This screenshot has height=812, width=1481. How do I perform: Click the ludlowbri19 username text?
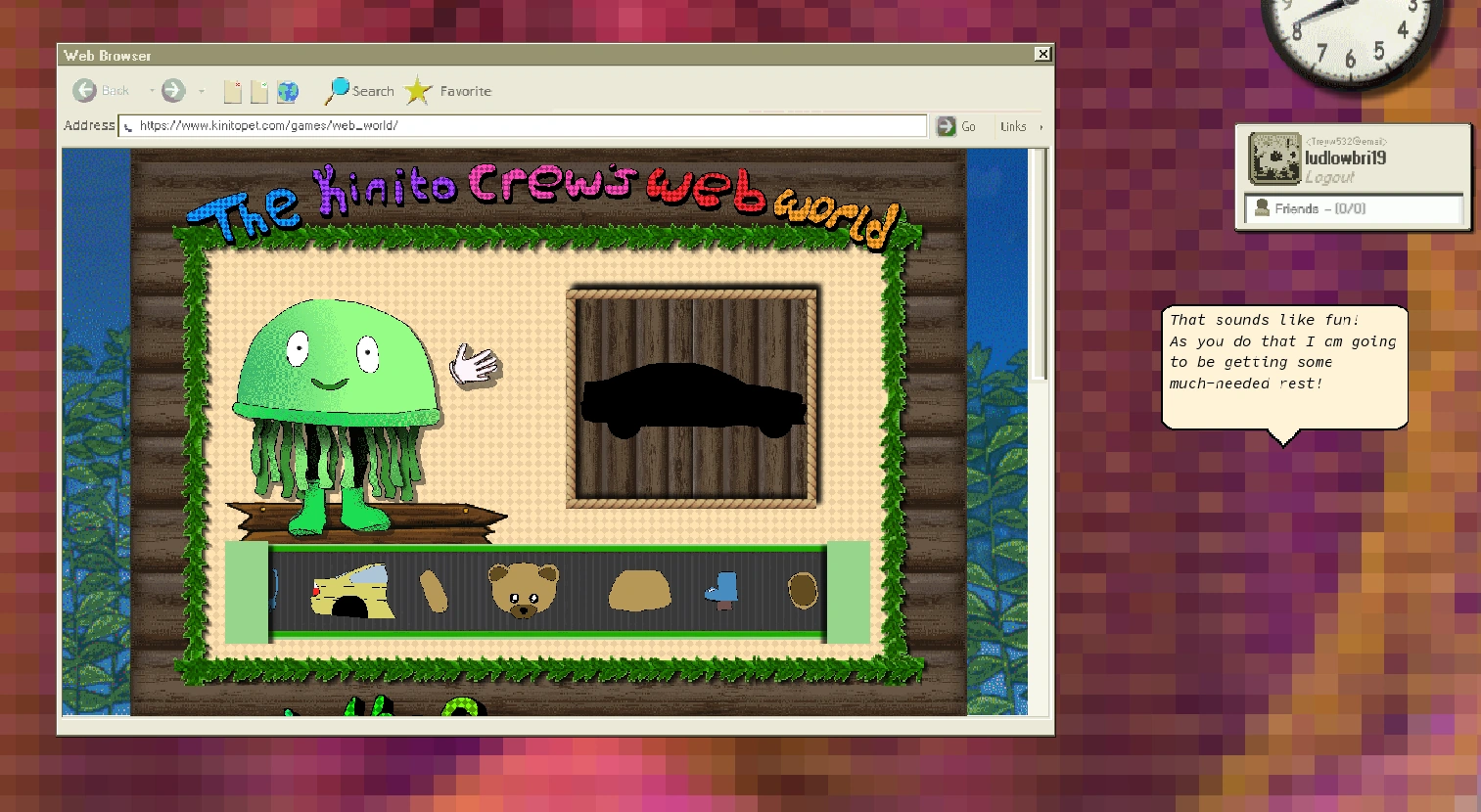[x=1346, y=158]
